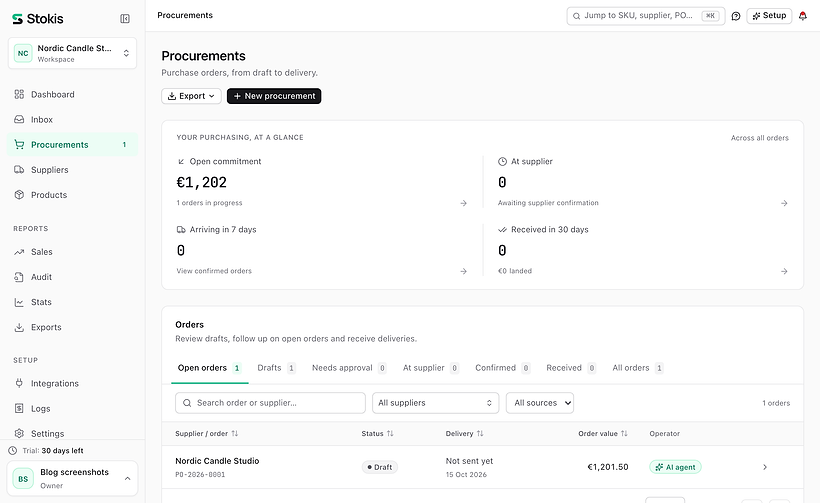Viewport: 820px width, 503px height.
Task: Open the Awaiting supplier confirmation arrow
Action: point(784,203)
